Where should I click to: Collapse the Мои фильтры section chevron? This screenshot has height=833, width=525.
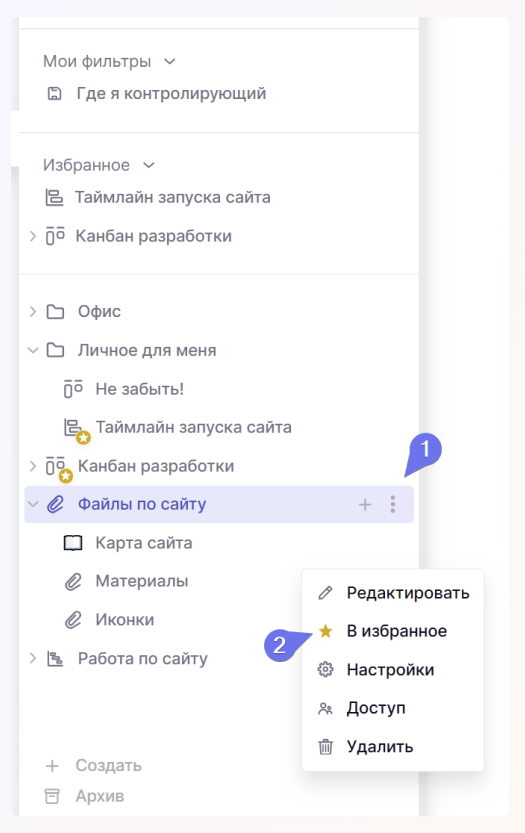click(x=170, y=62)
